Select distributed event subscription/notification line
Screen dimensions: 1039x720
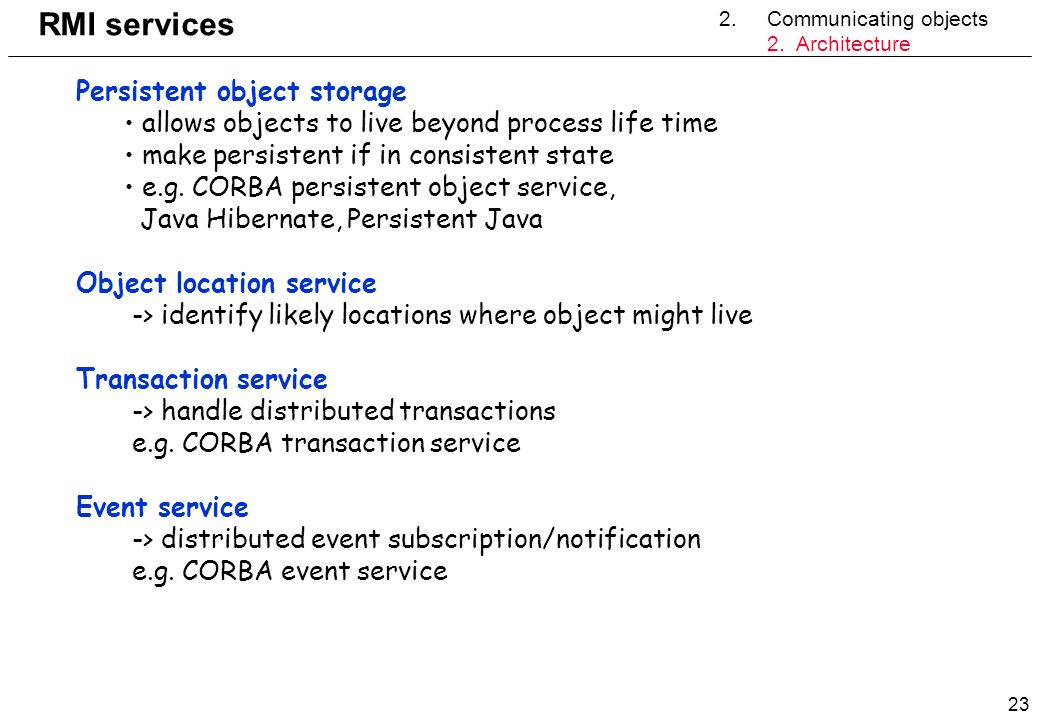point(416,539)
